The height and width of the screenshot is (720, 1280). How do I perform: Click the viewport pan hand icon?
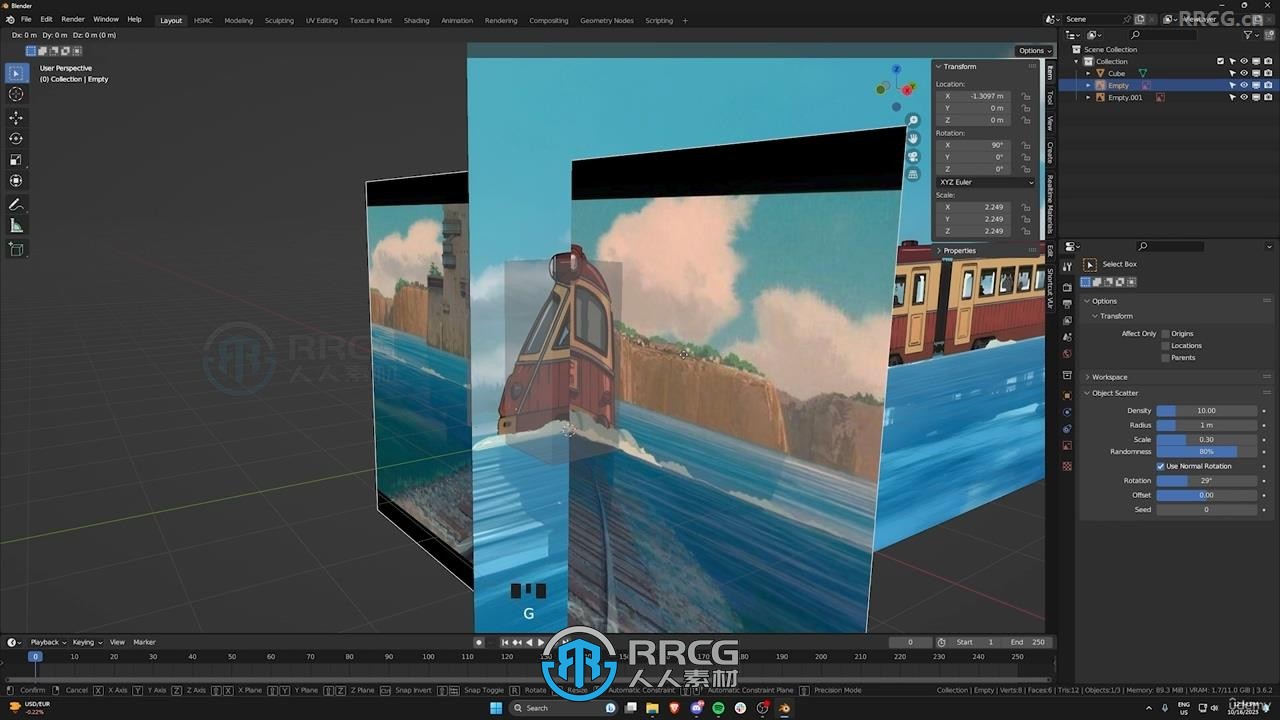[913, 139]
